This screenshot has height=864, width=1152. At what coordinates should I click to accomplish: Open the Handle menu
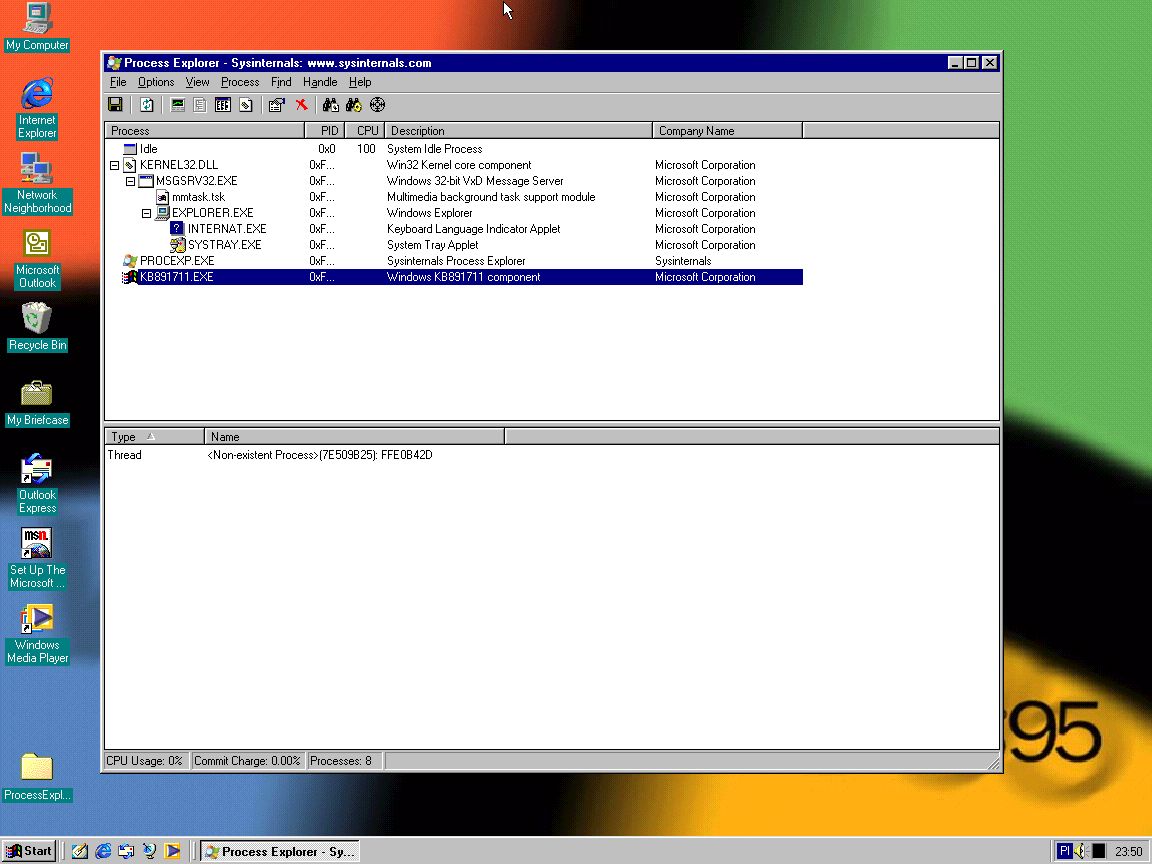(x=320, y=82)
